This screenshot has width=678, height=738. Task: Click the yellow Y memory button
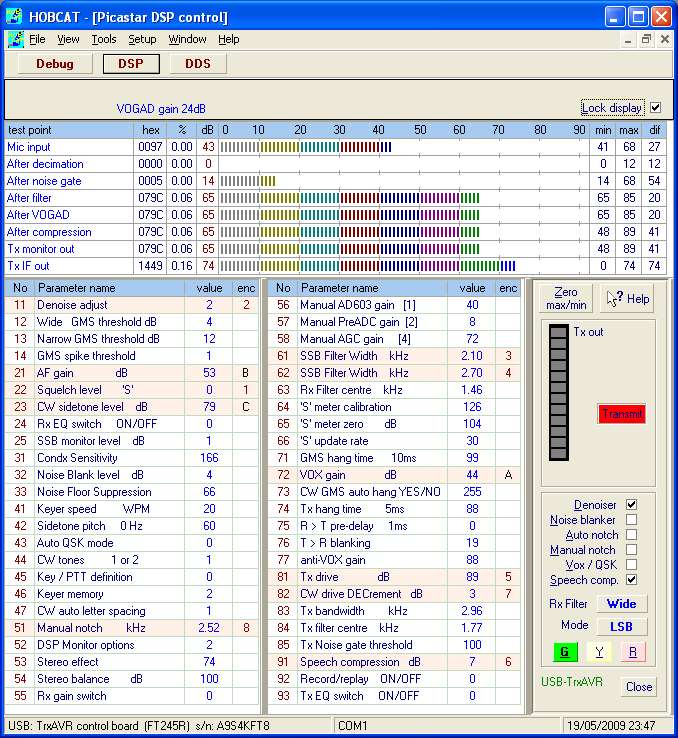tap(598, 652)
